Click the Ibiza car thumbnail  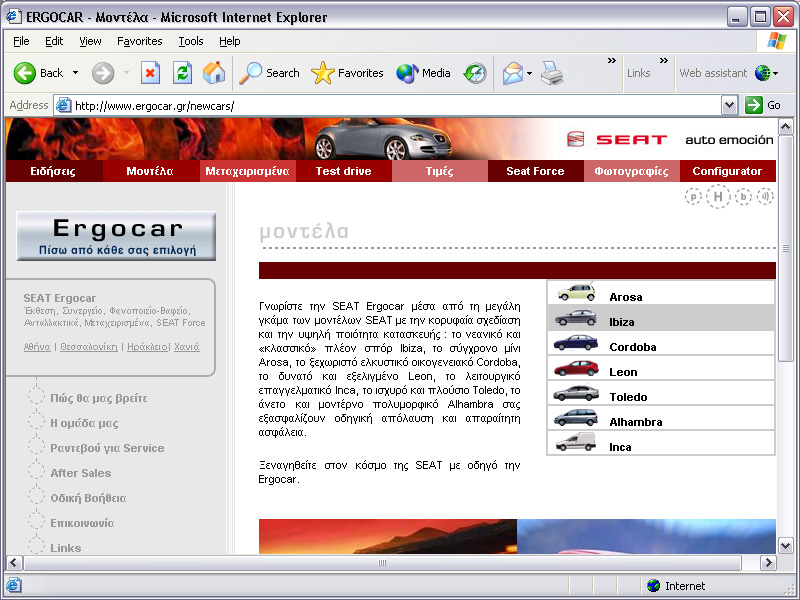click(x=576, y=318)
